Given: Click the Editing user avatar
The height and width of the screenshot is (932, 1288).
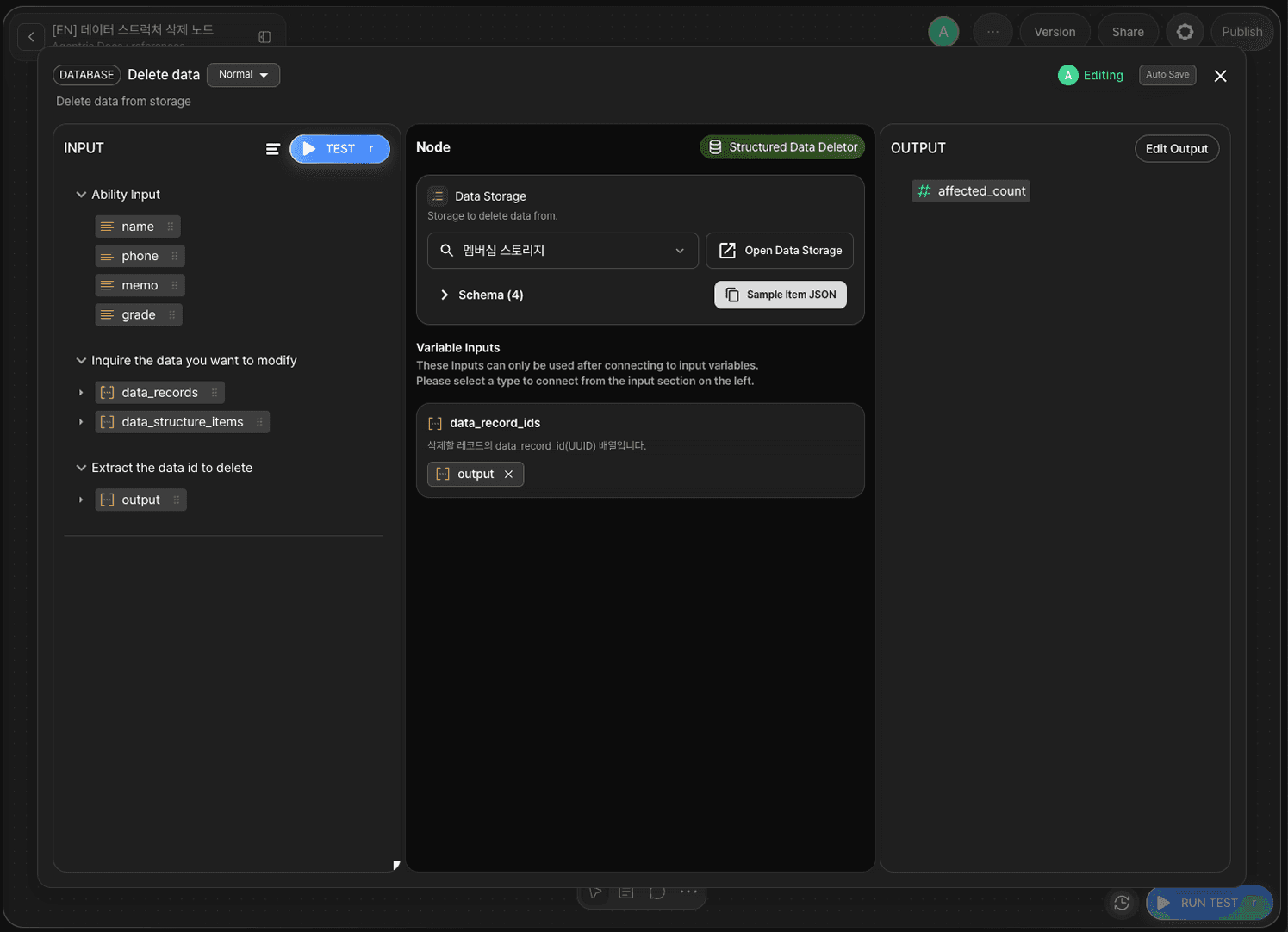Looking at the screenshot, I should click(1067, 76).
